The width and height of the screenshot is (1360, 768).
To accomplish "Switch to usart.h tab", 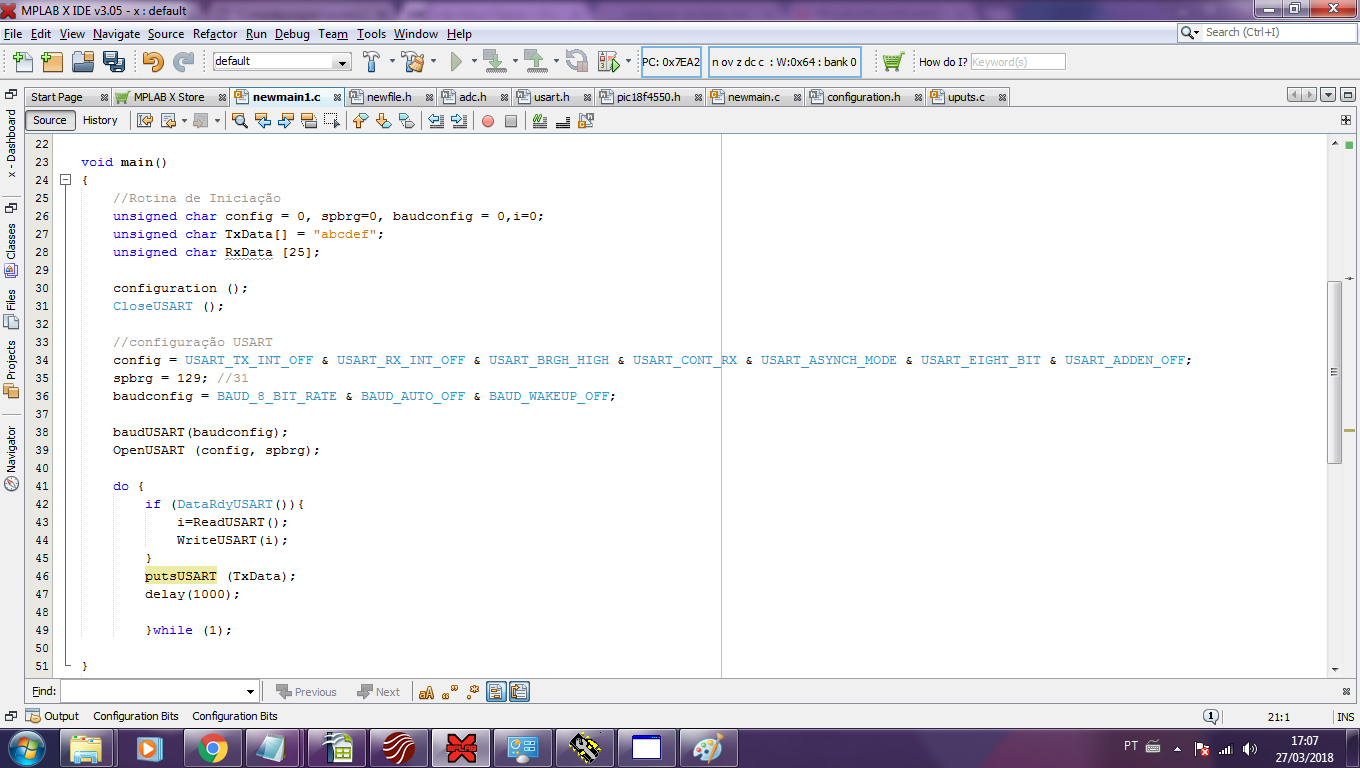I will 551,97.
